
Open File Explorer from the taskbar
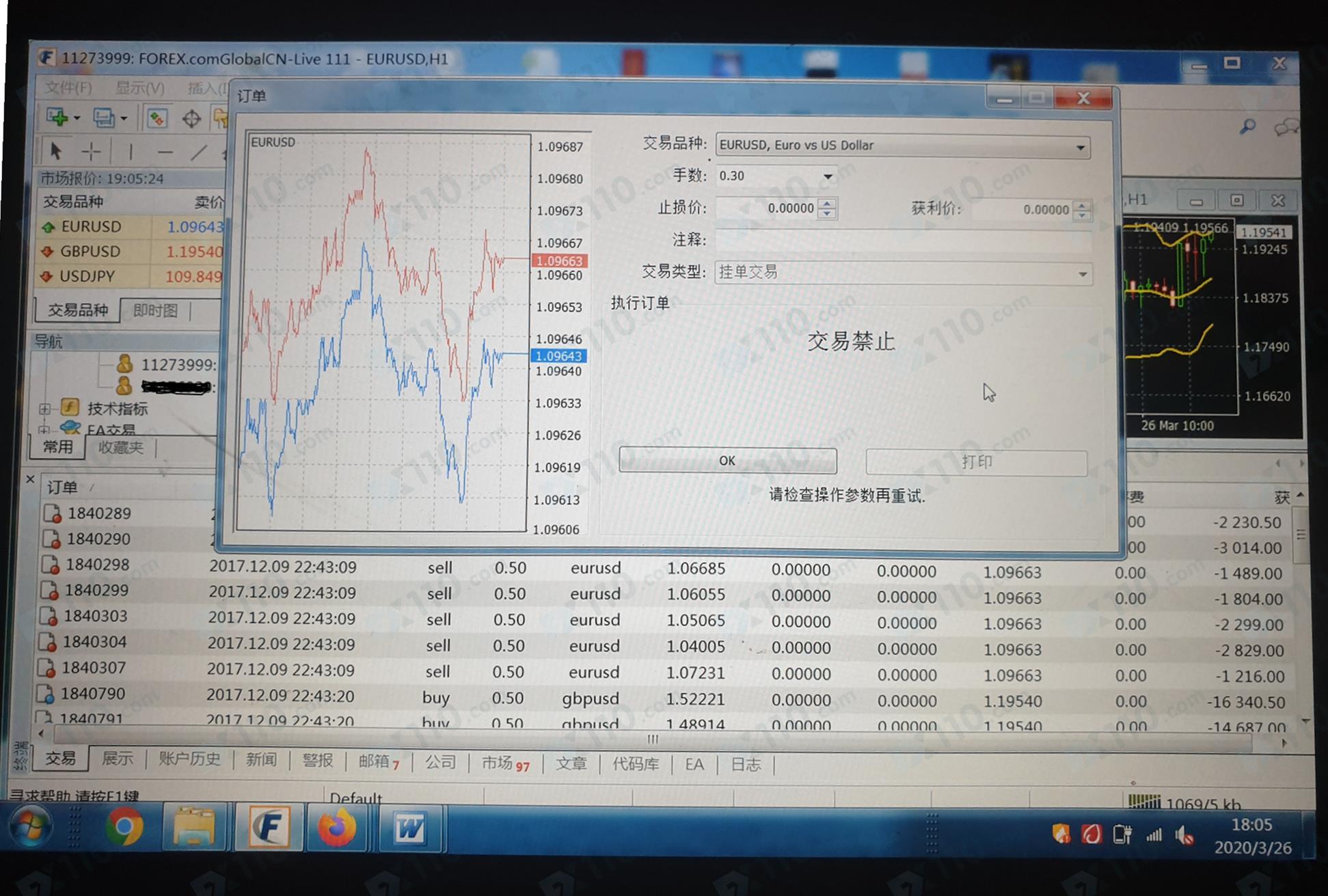pos(193,828)
